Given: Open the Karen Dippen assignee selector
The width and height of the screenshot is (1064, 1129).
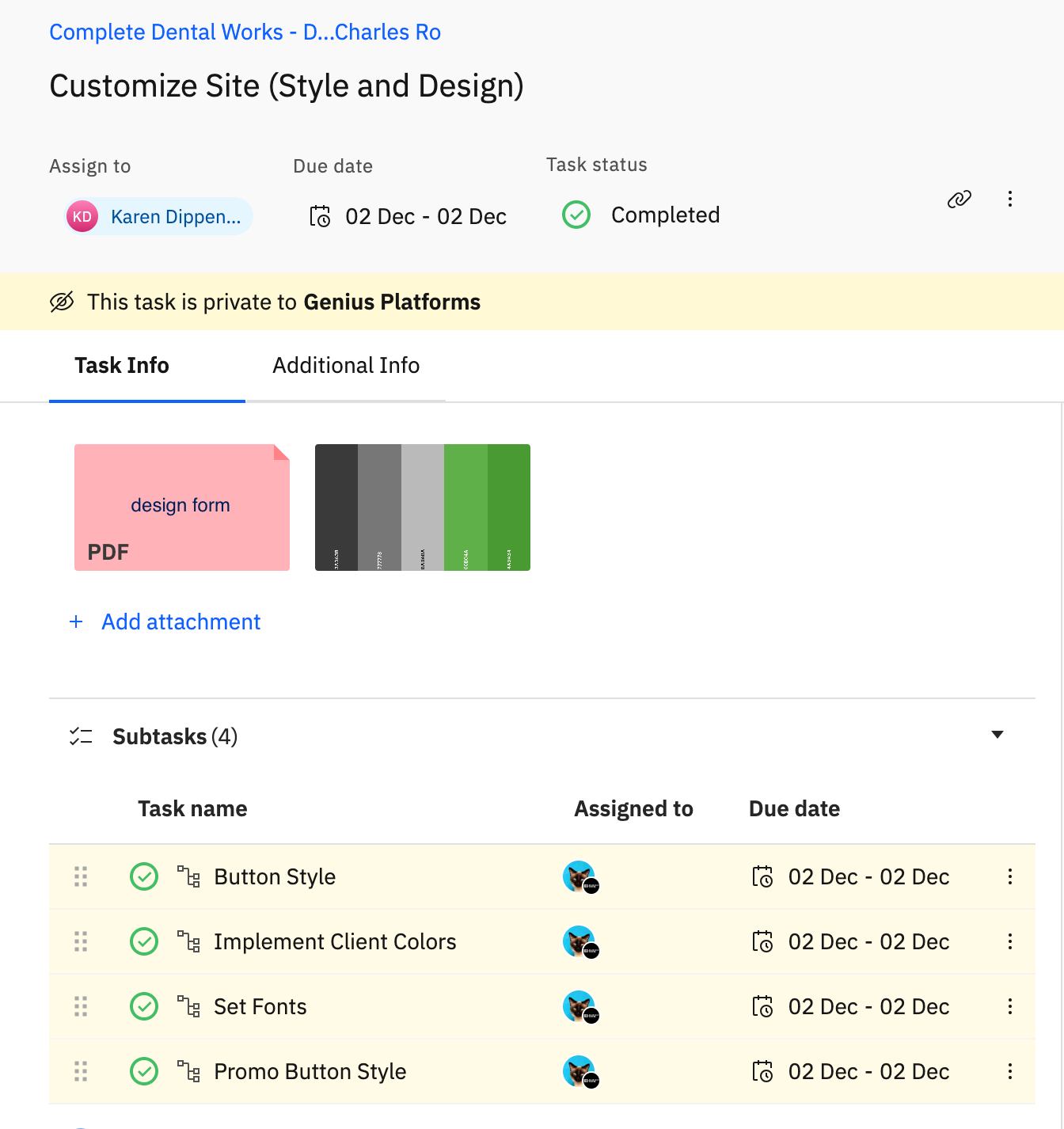Looking at the screenshot, I should [158, 216].
